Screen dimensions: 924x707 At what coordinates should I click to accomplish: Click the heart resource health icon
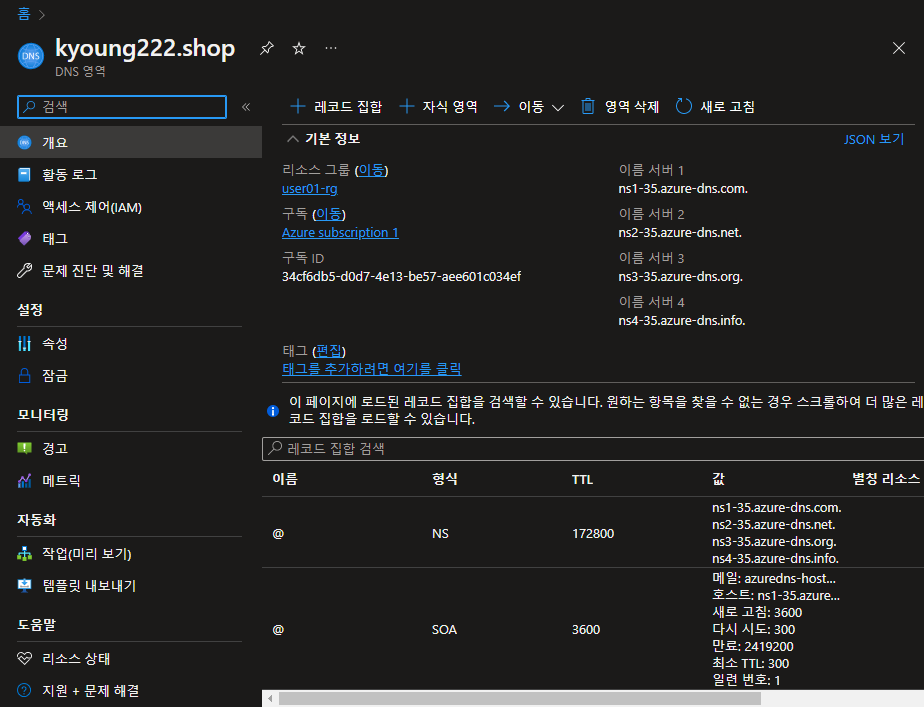pos(24,659)
